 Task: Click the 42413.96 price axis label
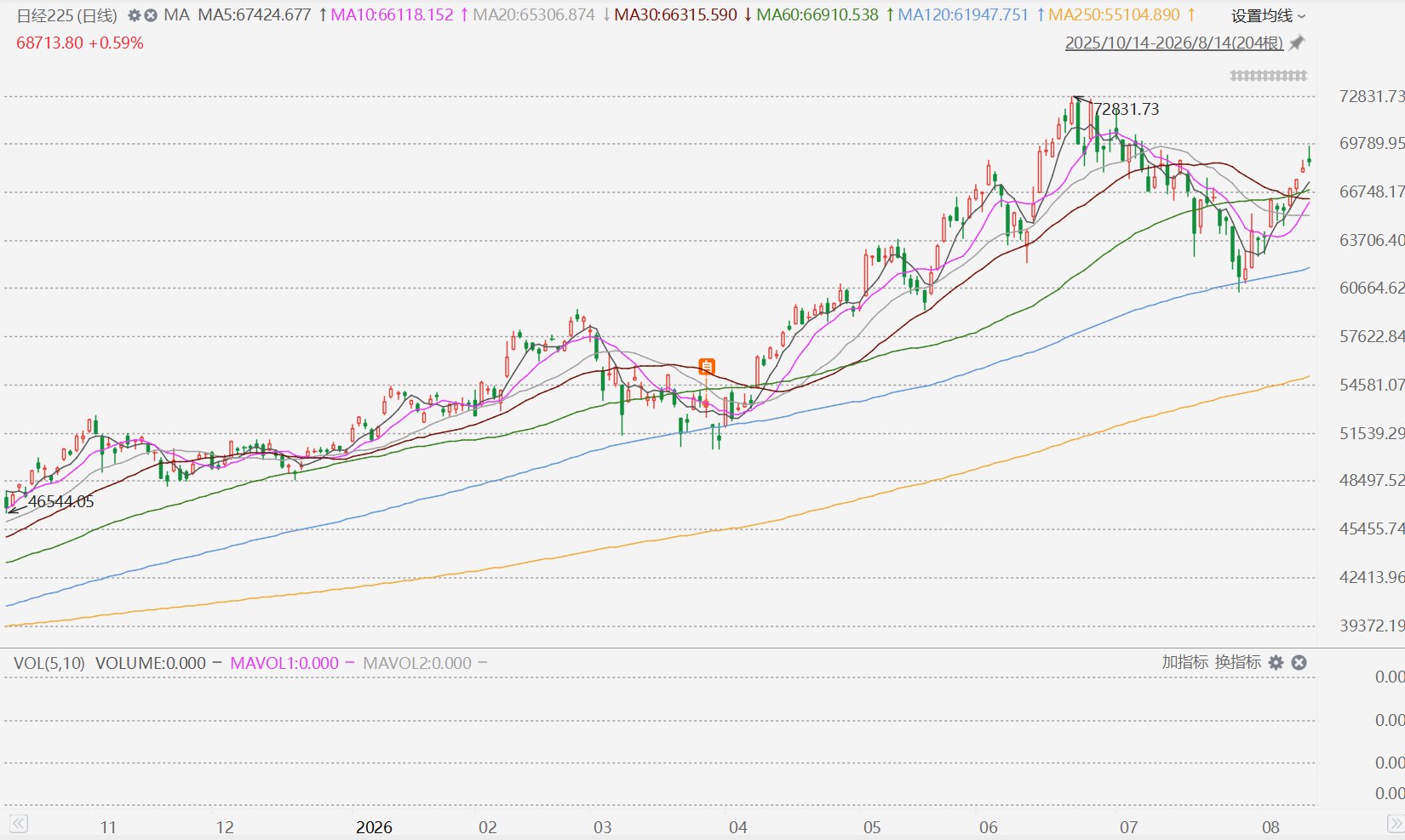[x=1372, y=577]
